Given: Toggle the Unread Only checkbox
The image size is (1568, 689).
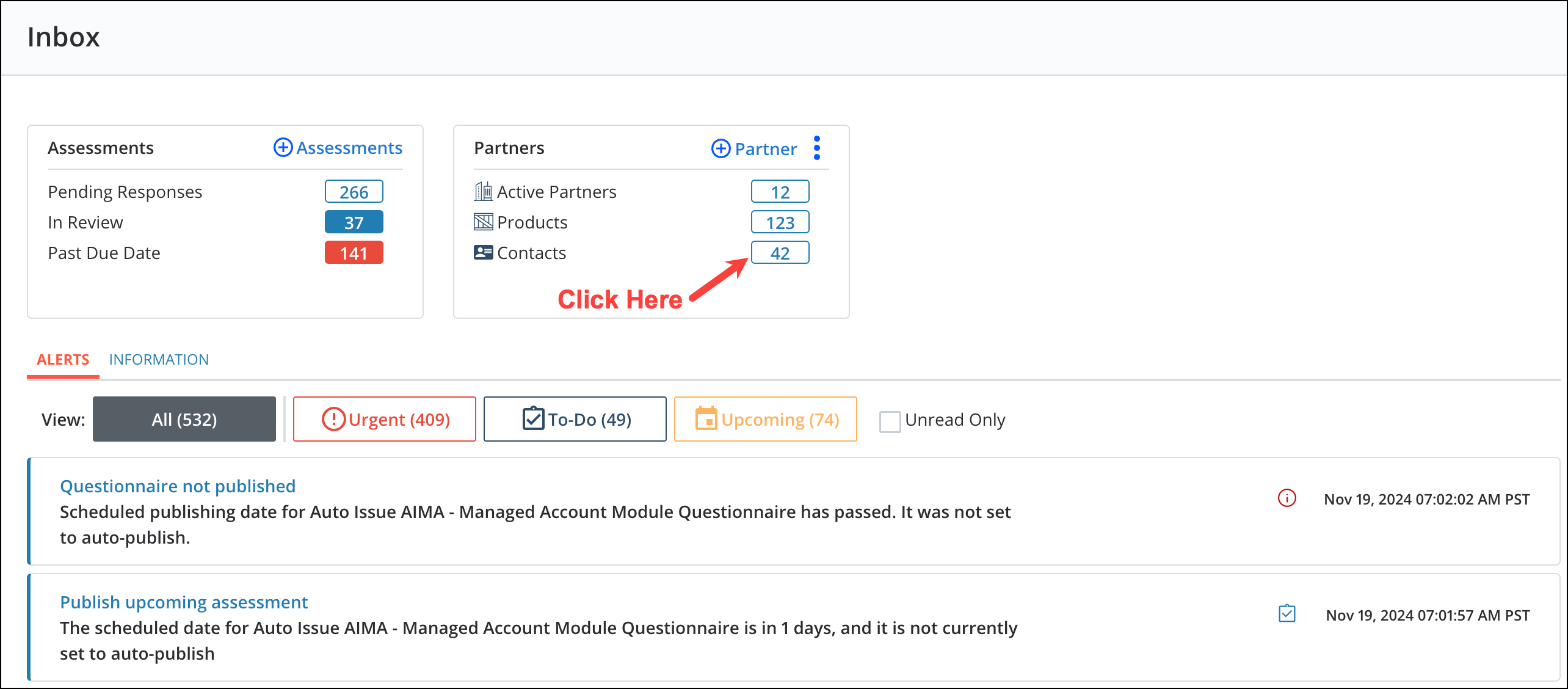Looking at the screenshot, I should (890, 421).
